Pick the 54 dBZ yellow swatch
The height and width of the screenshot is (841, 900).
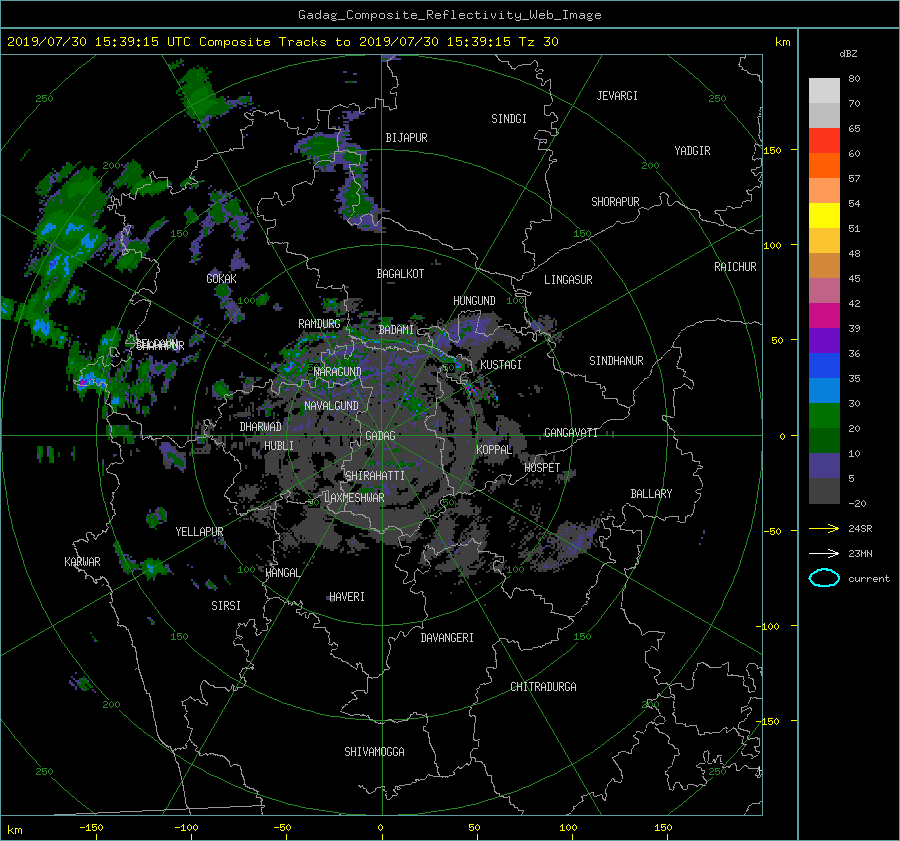(x=824, y=215)
